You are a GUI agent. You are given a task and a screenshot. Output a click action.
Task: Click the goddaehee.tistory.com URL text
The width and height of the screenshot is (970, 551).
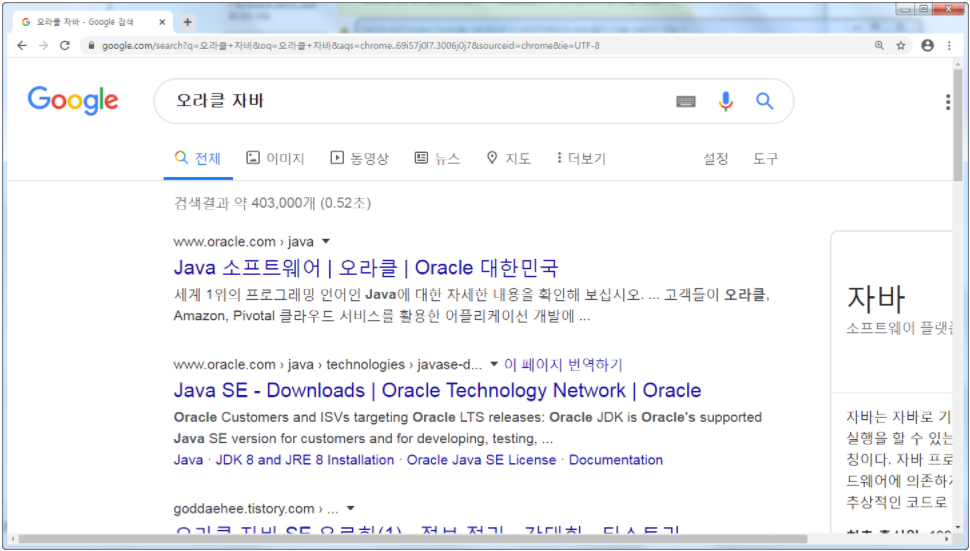pyautogui.click(x=256, y=508)
